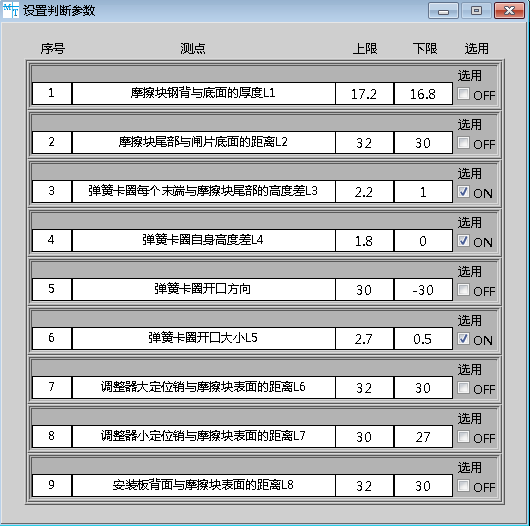The image size is (530, 526).
Task: Click the 安装板背面与摩擦块表面的距离L8 field
Action: pyautogui.click(x=203, y=486)
